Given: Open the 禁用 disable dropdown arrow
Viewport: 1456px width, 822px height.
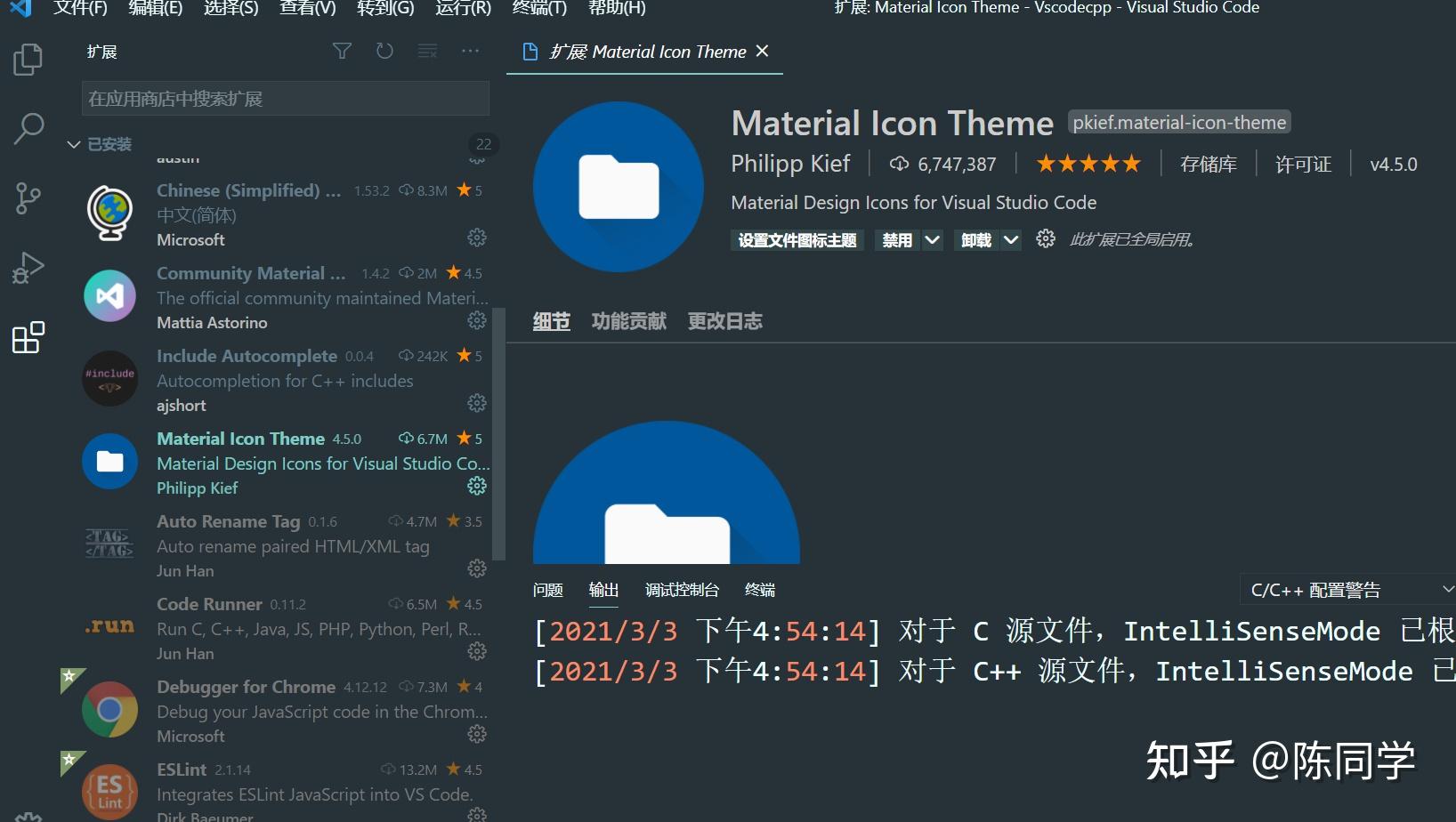Looking at the screenshot, I should pyautogui.click(x=932, y=239).
